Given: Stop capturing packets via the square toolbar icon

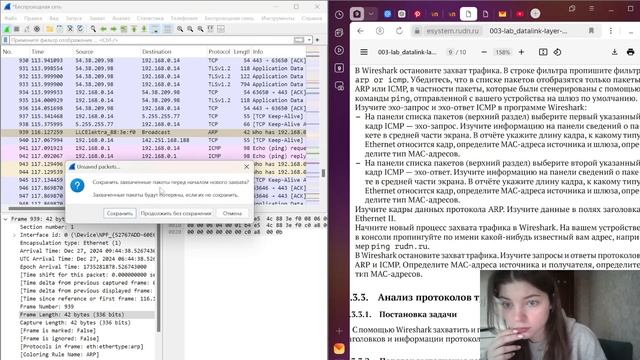Looking at the screenshot, I should click(x=17, y=29).
